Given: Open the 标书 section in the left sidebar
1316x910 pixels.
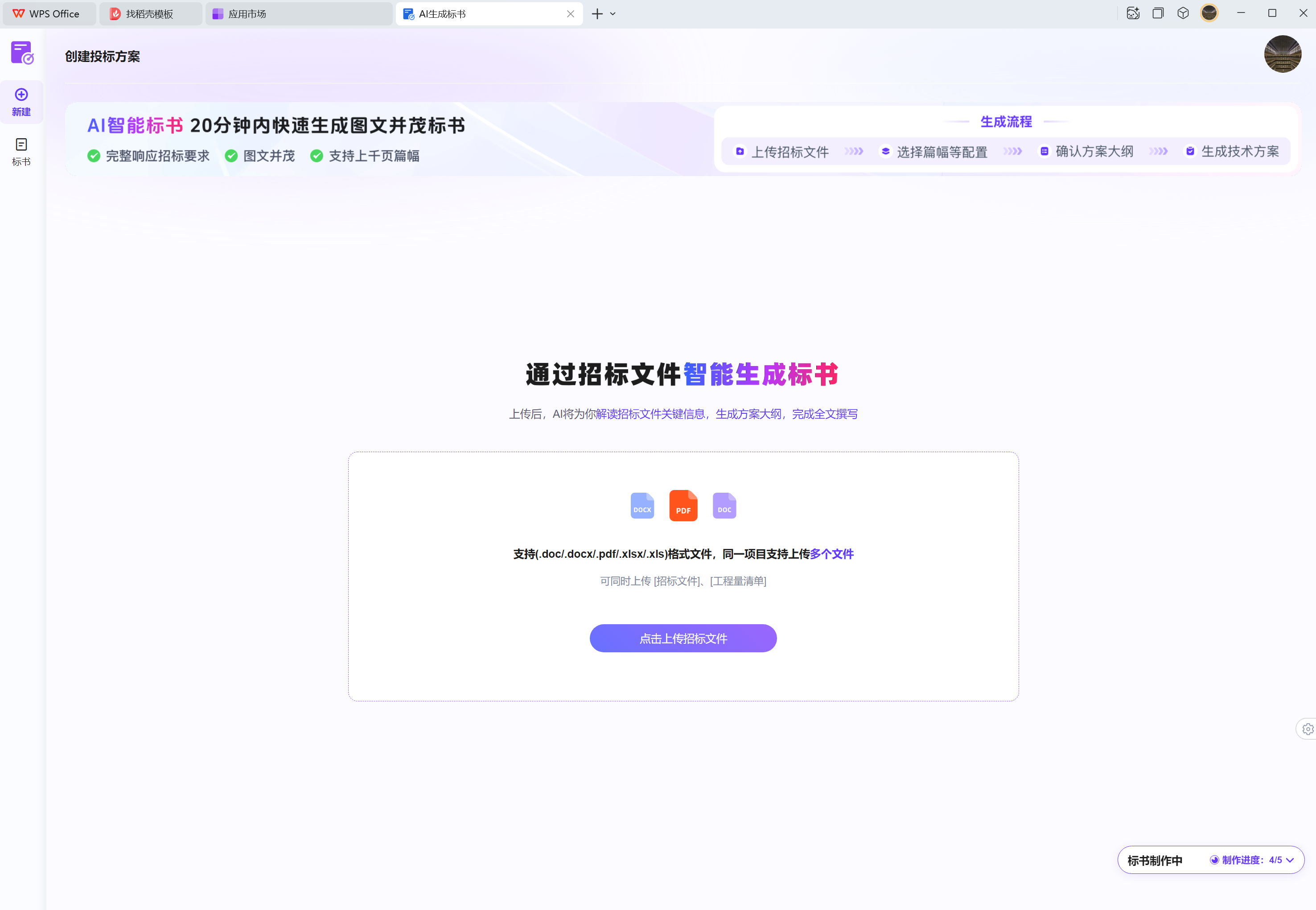Looking at the screenshot, I should pyautogui.click(x=22, y=150).
